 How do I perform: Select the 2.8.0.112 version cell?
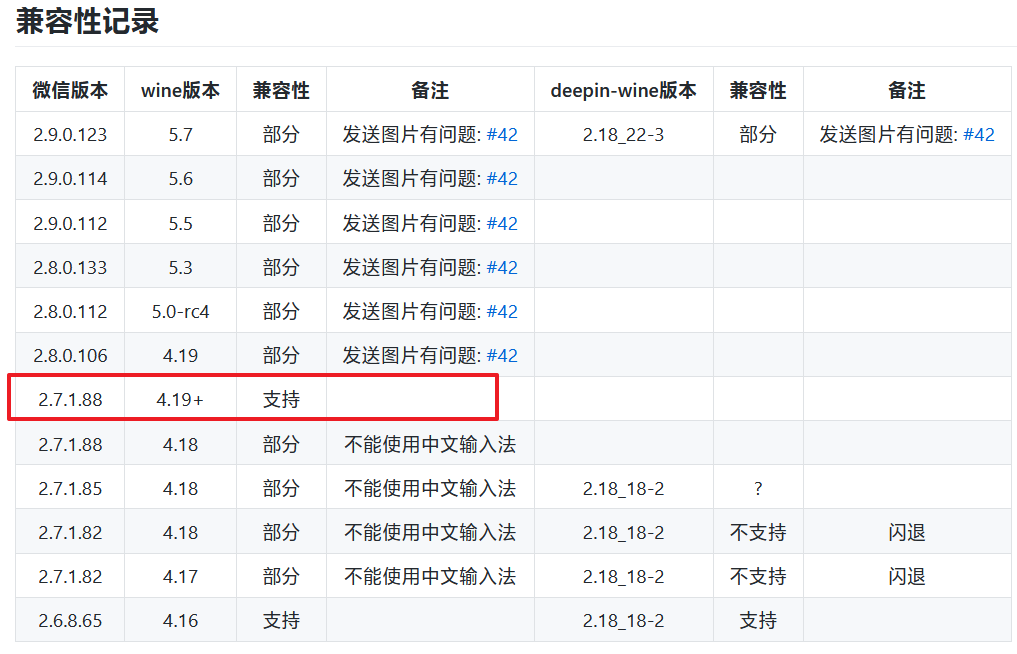click(x=70, y=311)
